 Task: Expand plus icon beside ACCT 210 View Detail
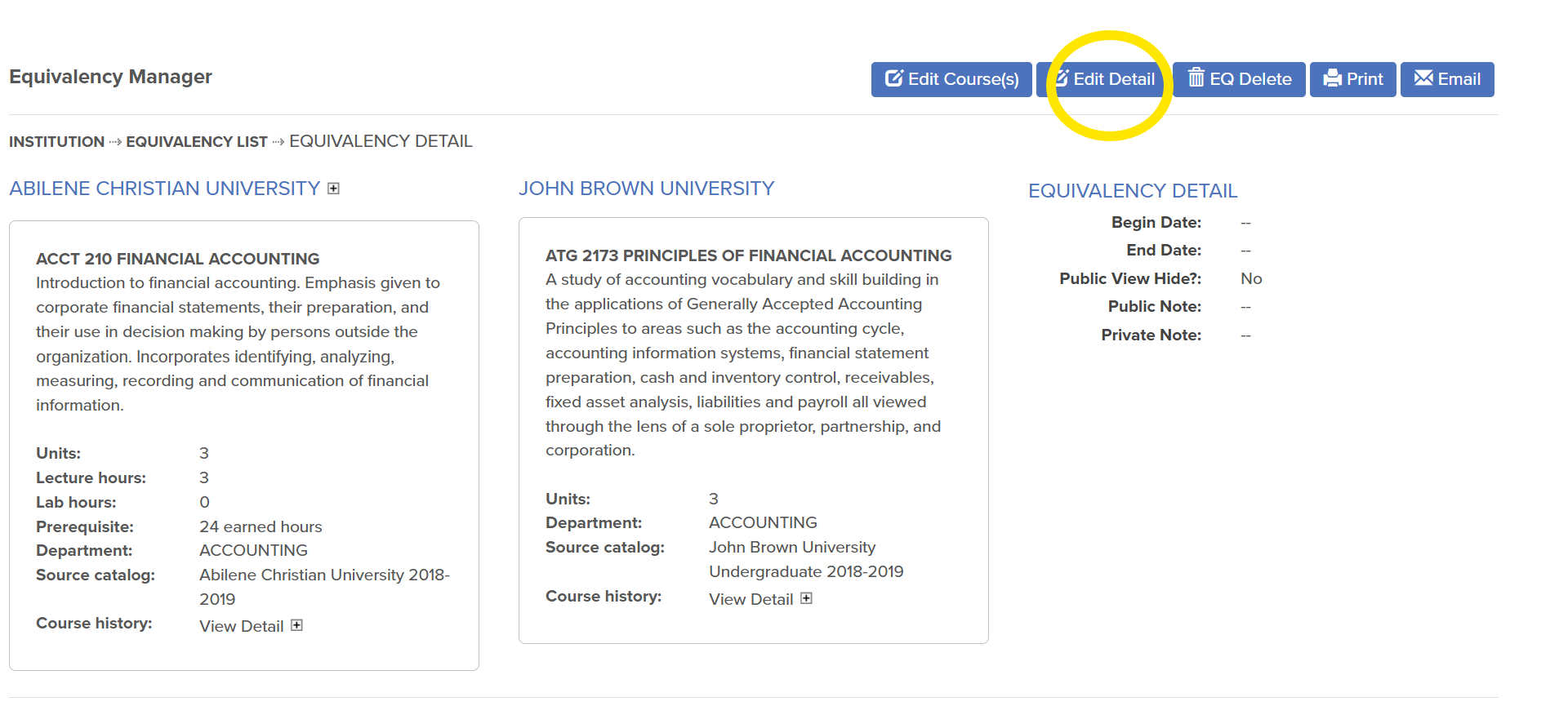click(x=297, y=625)
